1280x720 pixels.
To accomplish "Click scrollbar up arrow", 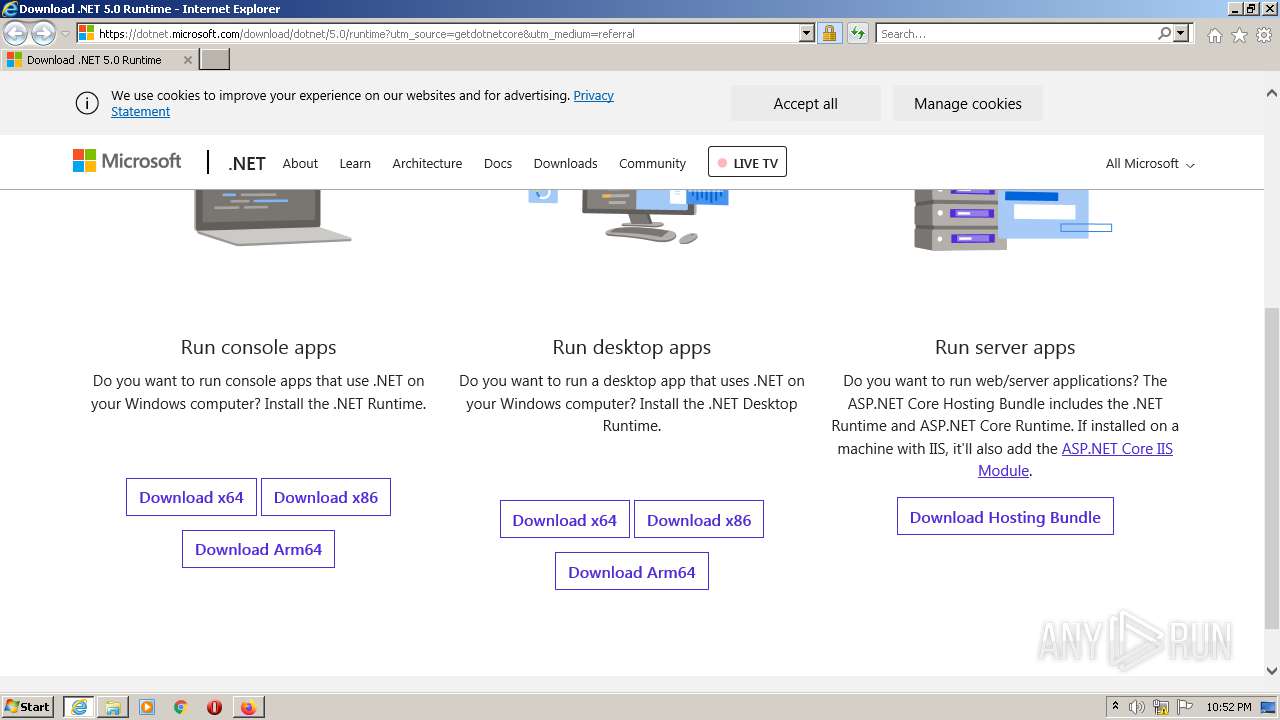I will pos(1272,93).
